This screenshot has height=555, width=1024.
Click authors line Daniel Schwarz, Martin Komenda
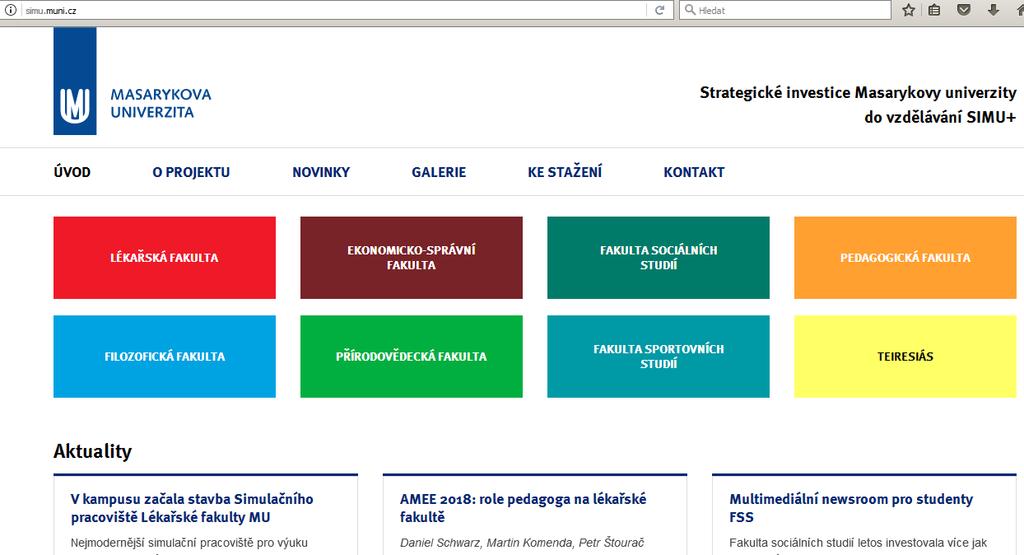click(522, 543)
